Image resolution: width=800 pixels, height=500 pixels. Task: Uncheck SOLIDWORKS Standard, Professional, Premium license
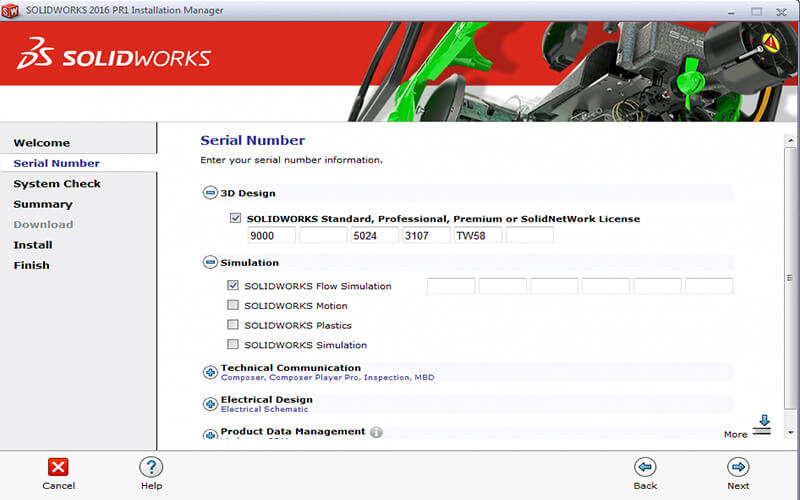[235, 218]
